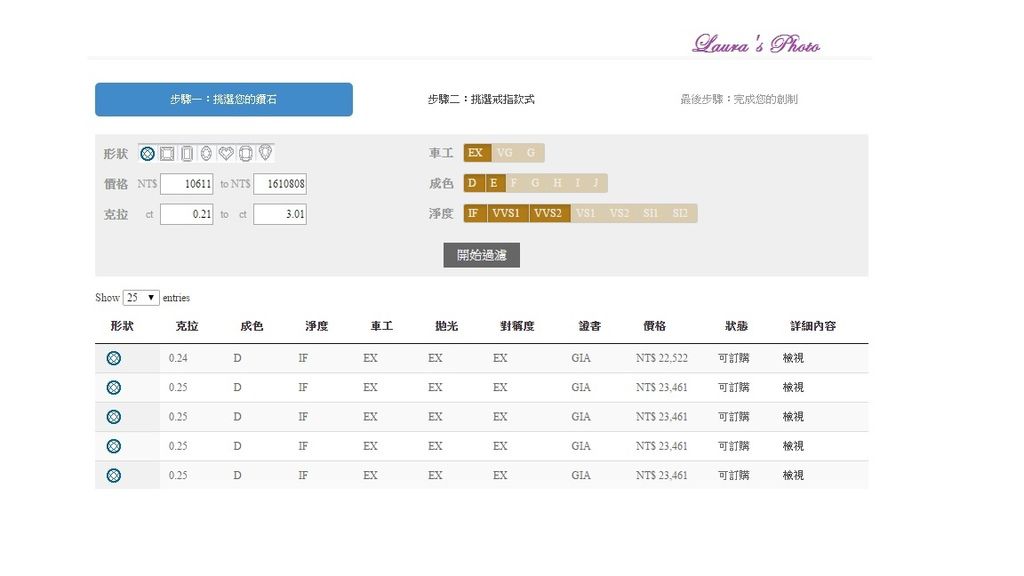
Task: Enable the VS1 clarity filter
Action: (x=586, y=213)
